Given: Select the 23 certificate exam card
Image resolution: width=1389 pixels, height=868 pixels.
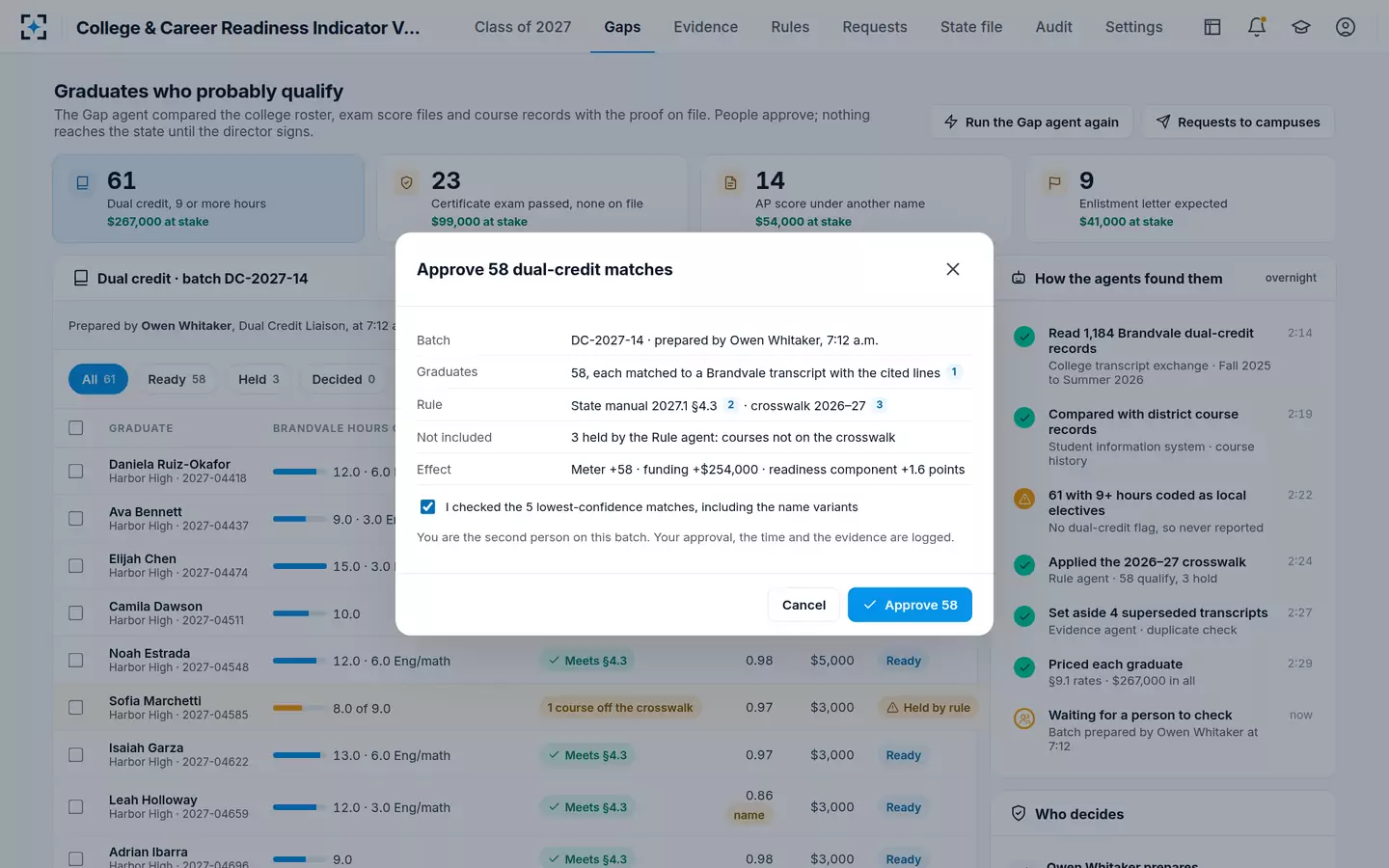Looking at the screenshot, I should click(x=531, y=199).
